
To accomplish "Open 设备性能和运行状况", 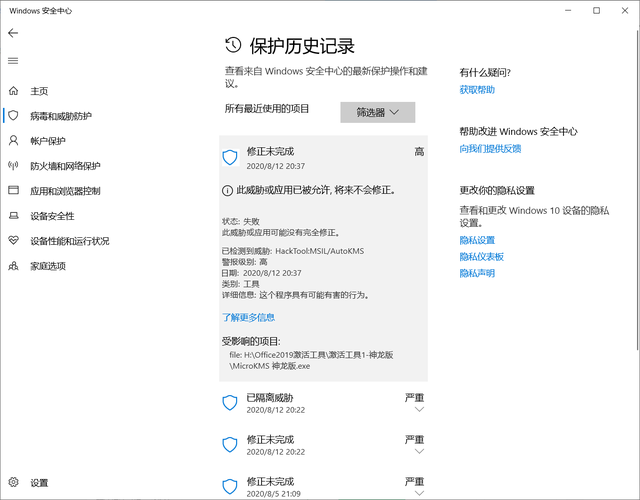I will click(70, 241).
